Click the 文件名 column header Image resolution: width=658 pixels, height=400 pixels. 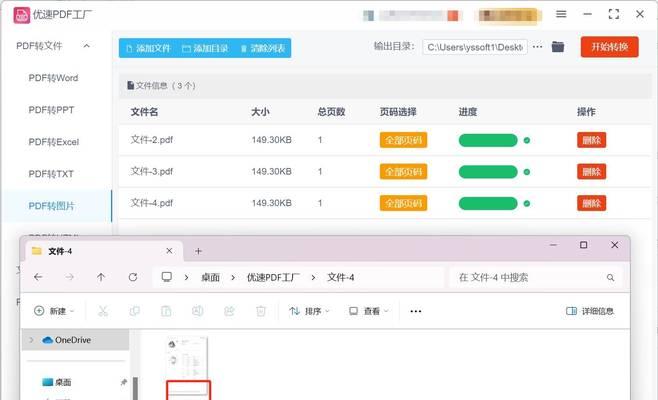144,112
